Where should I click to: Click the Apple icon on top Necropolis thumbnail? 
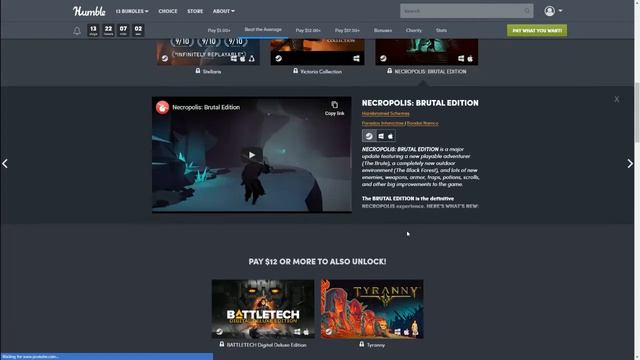470,59
